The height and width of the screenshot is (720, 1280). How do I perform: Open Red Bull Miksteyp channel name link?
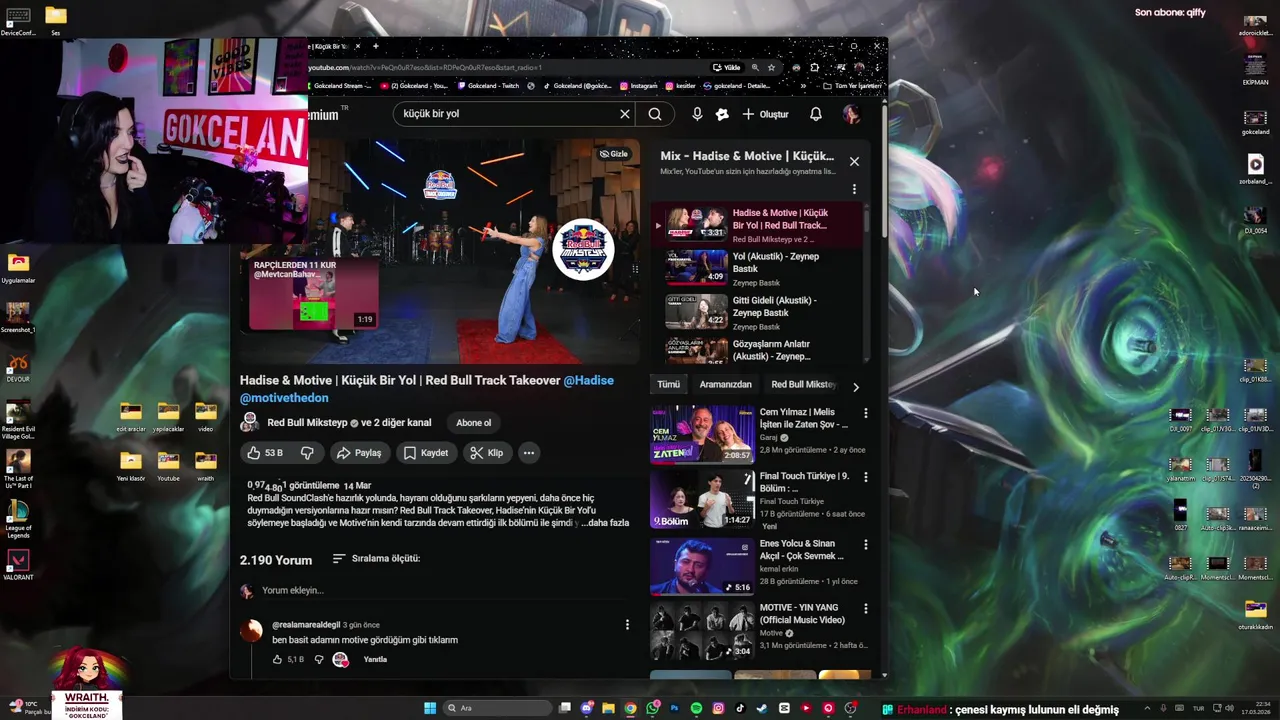[307, 423]
